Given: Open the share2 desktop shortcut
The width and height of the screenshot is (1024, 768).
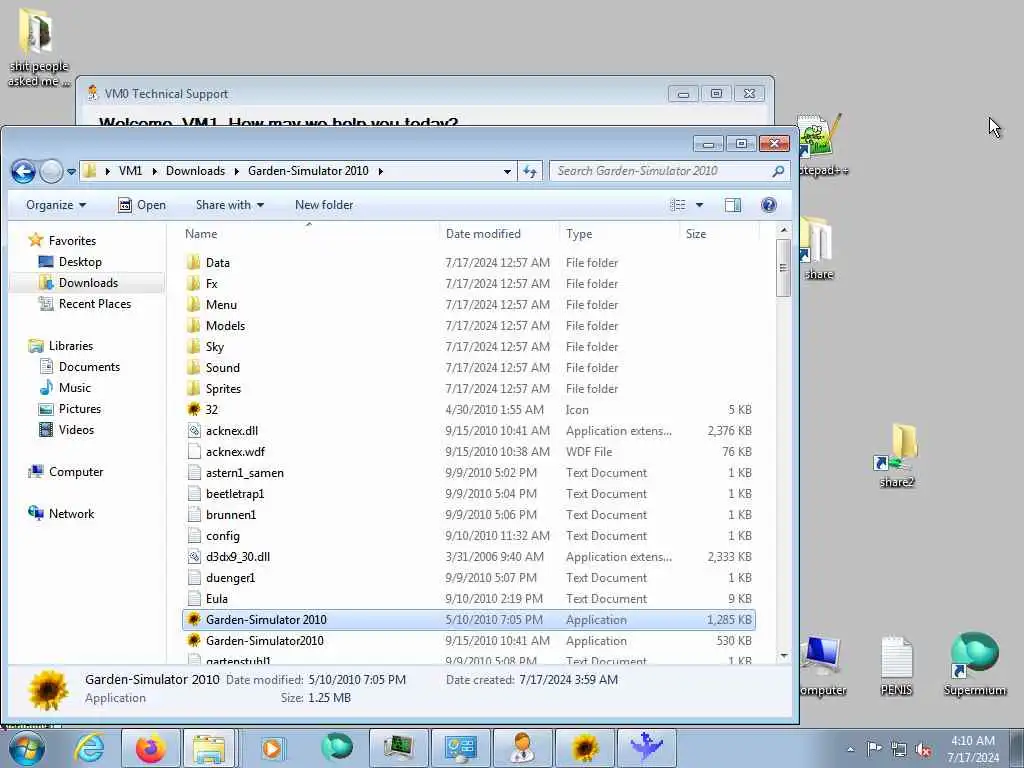Looking at the screenshot, I should 897,456.
